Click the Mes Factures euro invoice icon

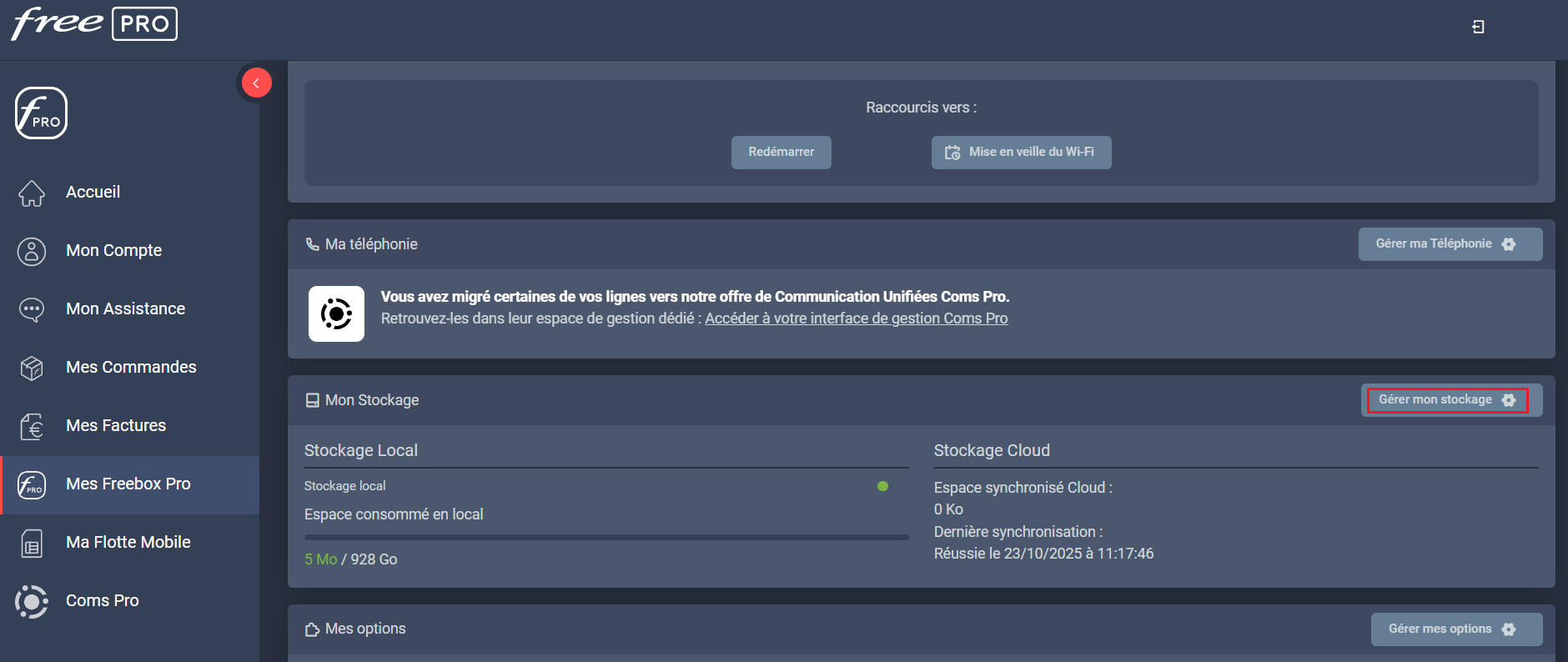click(x=32, y=426)
